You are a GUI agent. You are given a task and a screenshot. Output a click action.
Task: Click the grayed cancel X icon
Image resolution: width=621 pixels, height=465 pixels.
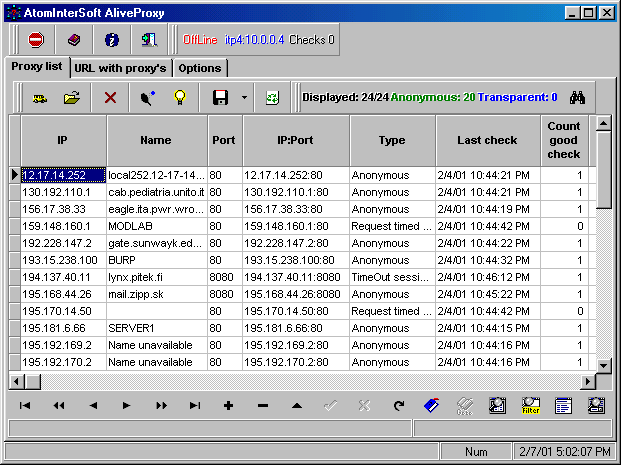(x=364, y=405)
